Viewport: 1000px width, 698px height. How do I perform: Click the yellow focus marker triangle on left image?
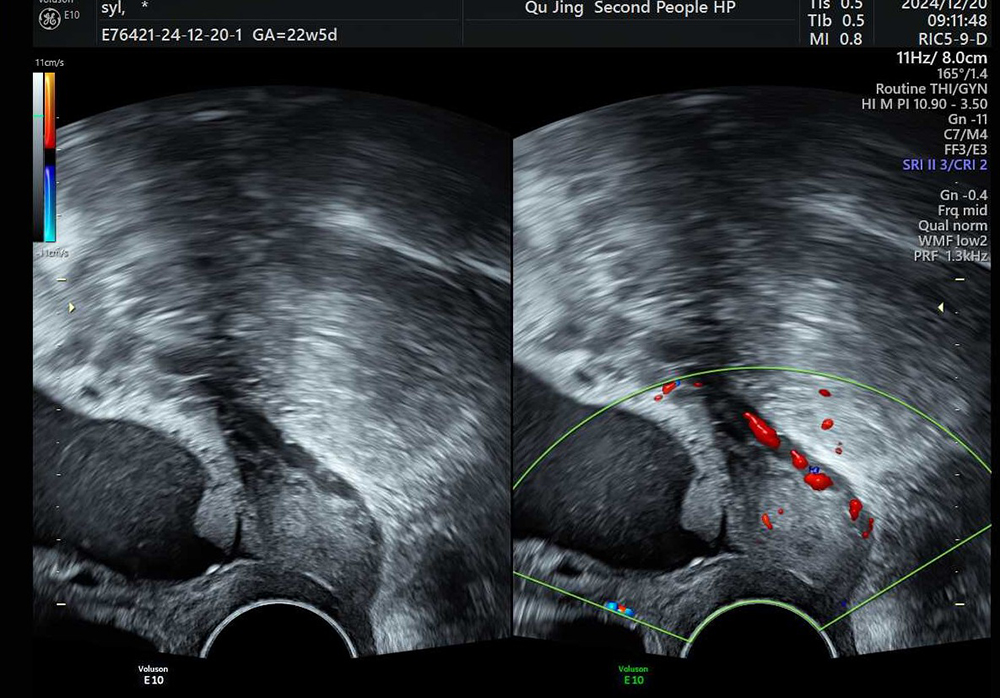(x=71, y=308)
